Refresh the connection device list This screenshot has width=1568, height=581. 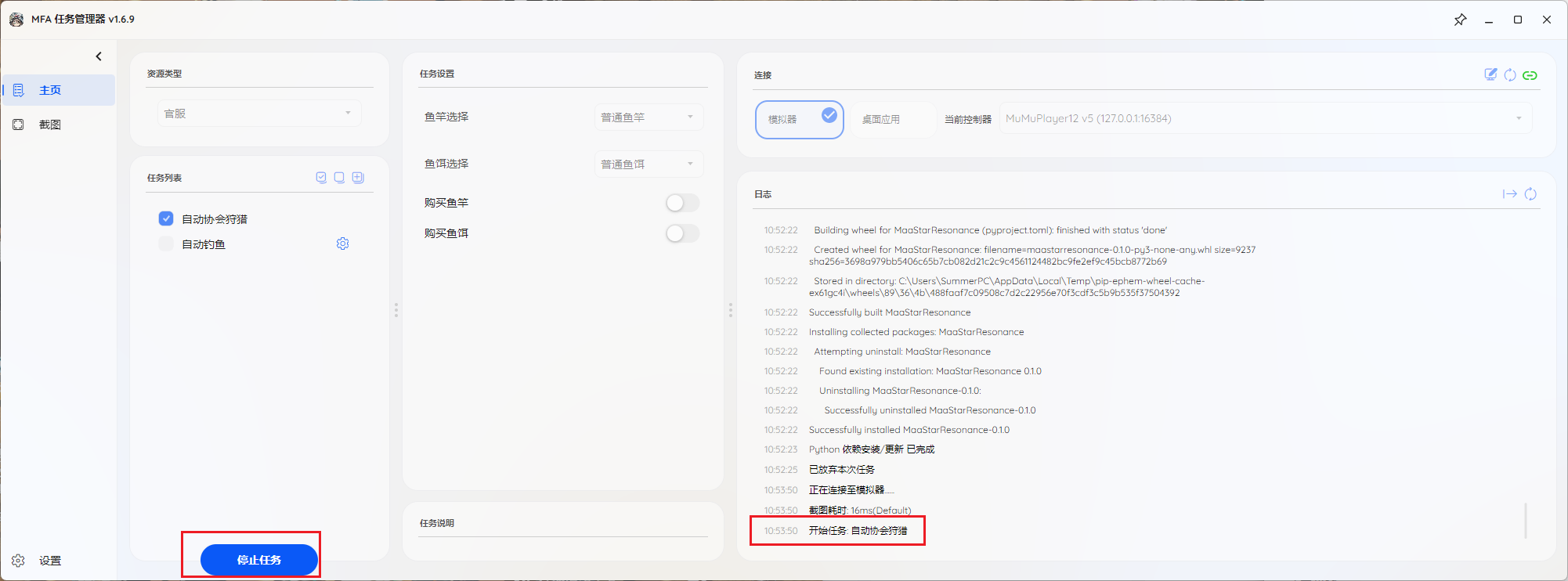click(x=1510, y=75)
